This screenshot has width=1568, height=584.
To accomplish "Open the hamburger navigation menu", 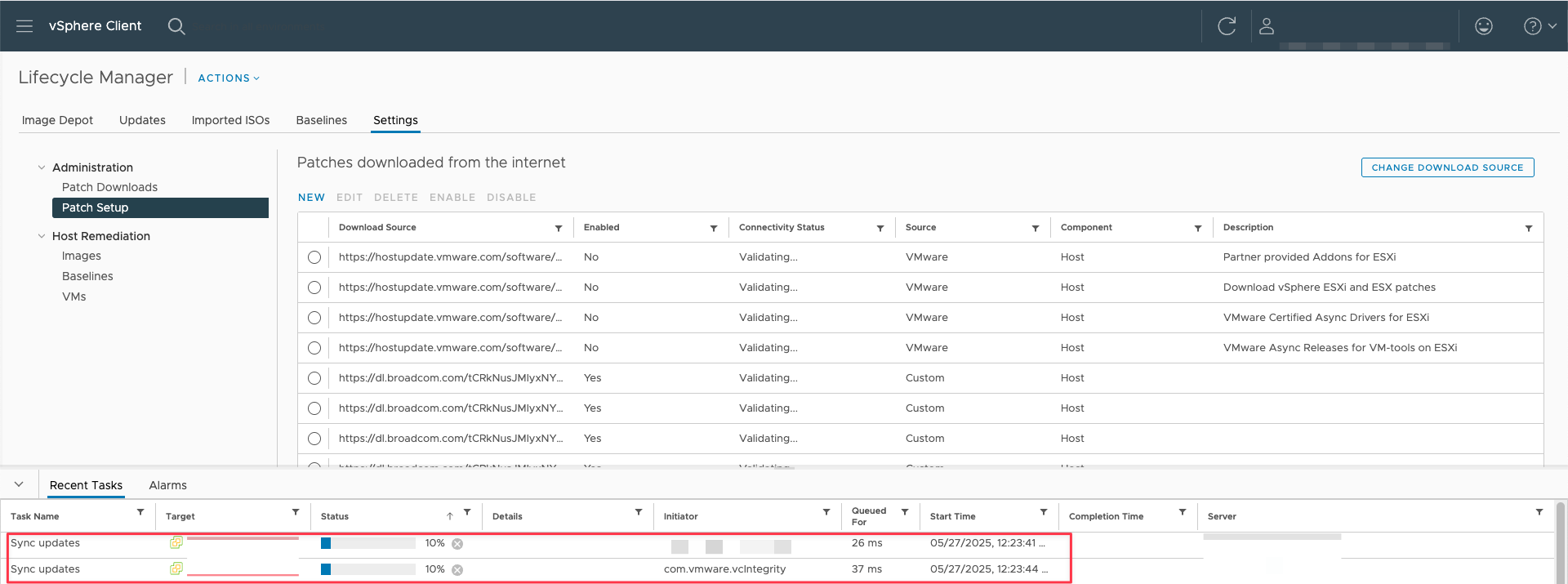I will [x=24, y=26].
